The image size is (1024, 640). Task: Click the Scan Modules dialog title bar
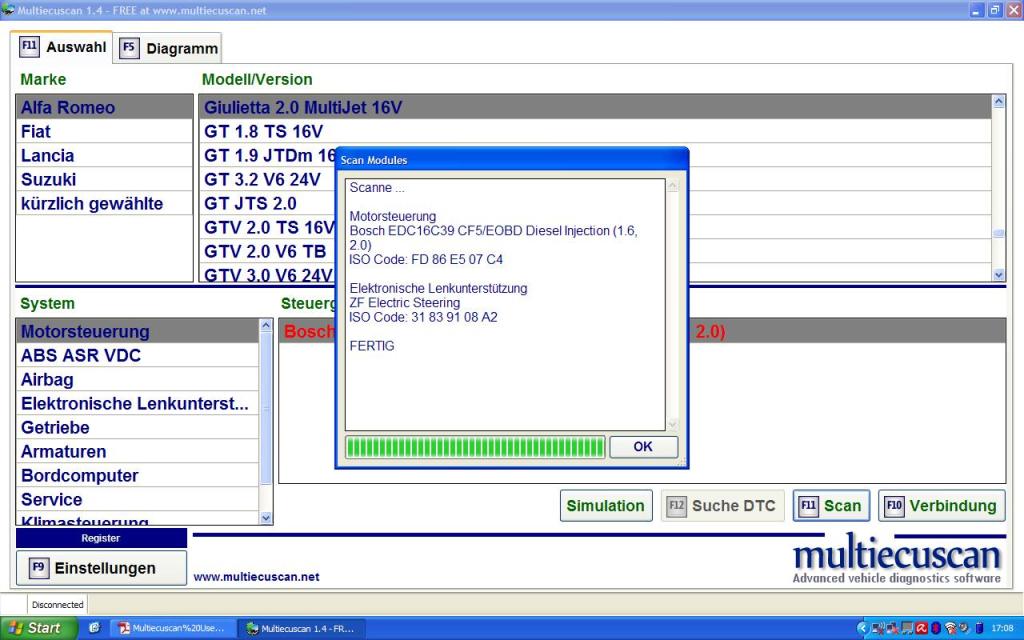511,160
